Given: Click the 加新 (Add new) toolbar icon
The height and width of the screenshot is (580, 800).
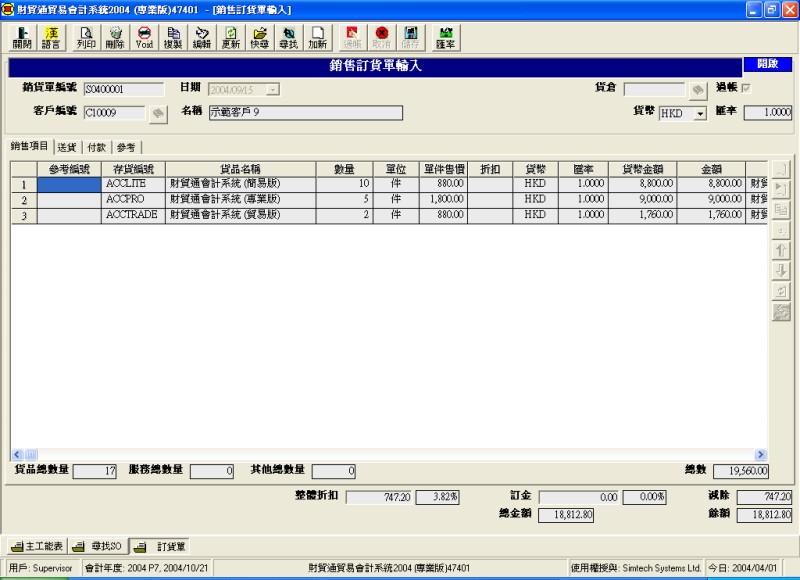Looking at the screenshot, I should click(x=317, y=38).
